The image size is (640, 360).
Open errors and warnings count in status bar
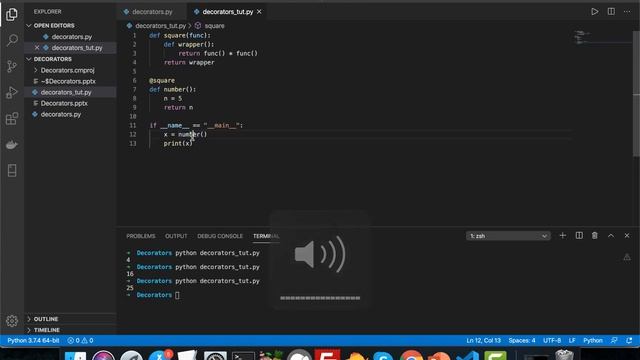pos(80,340)
